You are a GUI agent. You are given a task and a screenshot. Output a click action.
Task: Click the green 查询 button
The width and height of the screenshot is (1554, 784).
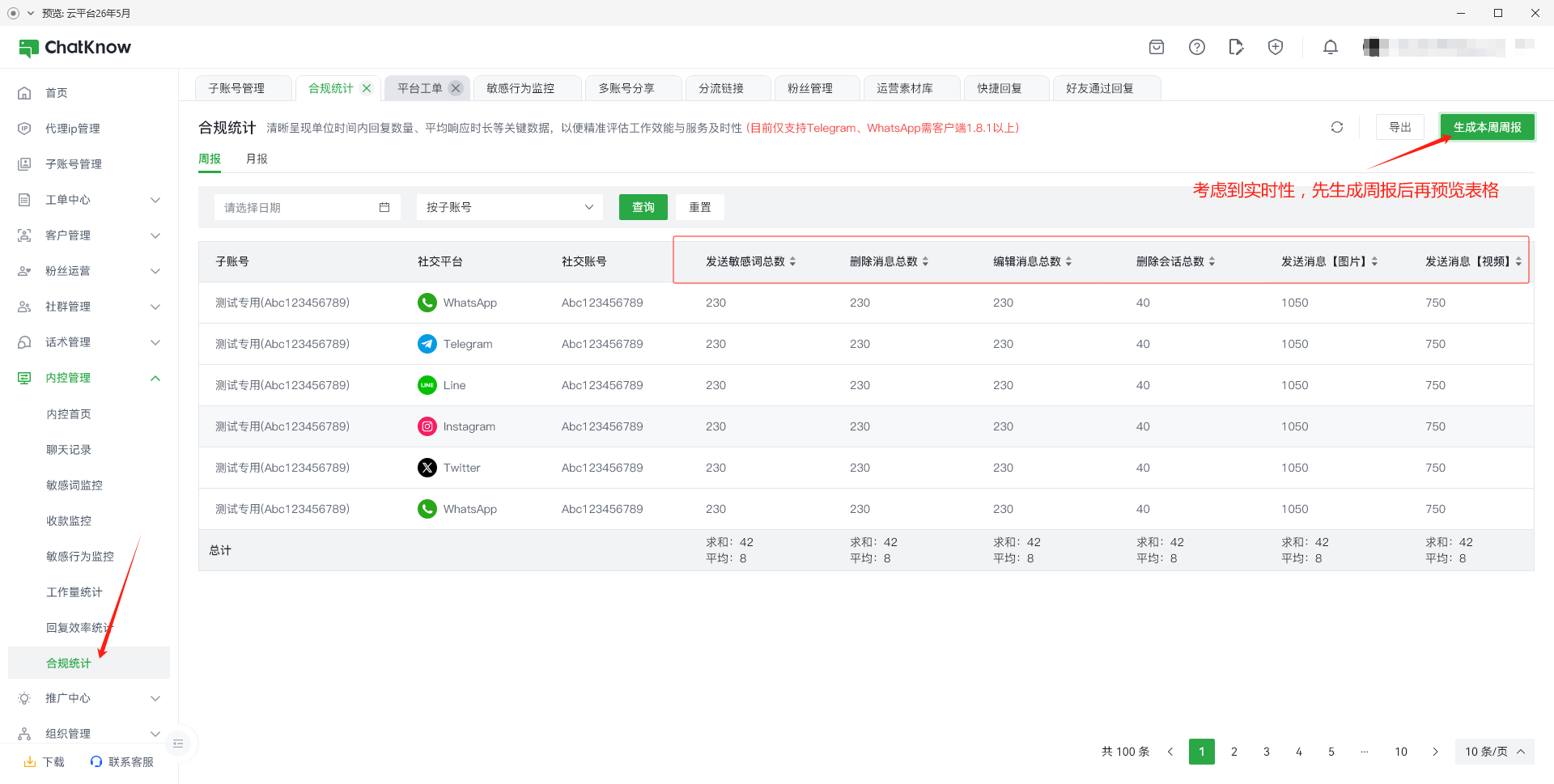tap(643, 207)
